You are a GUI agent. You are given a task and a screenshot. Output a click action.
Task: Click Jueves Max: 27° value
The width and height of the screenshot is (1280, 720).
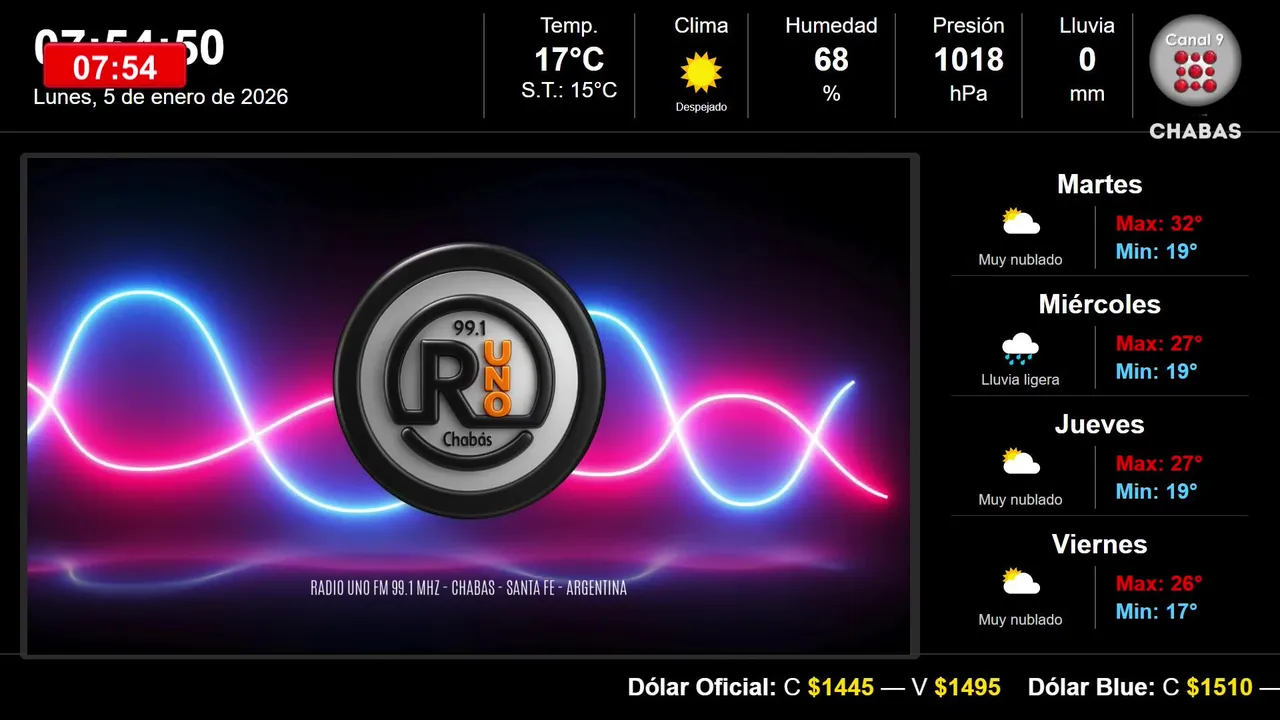1159,463
